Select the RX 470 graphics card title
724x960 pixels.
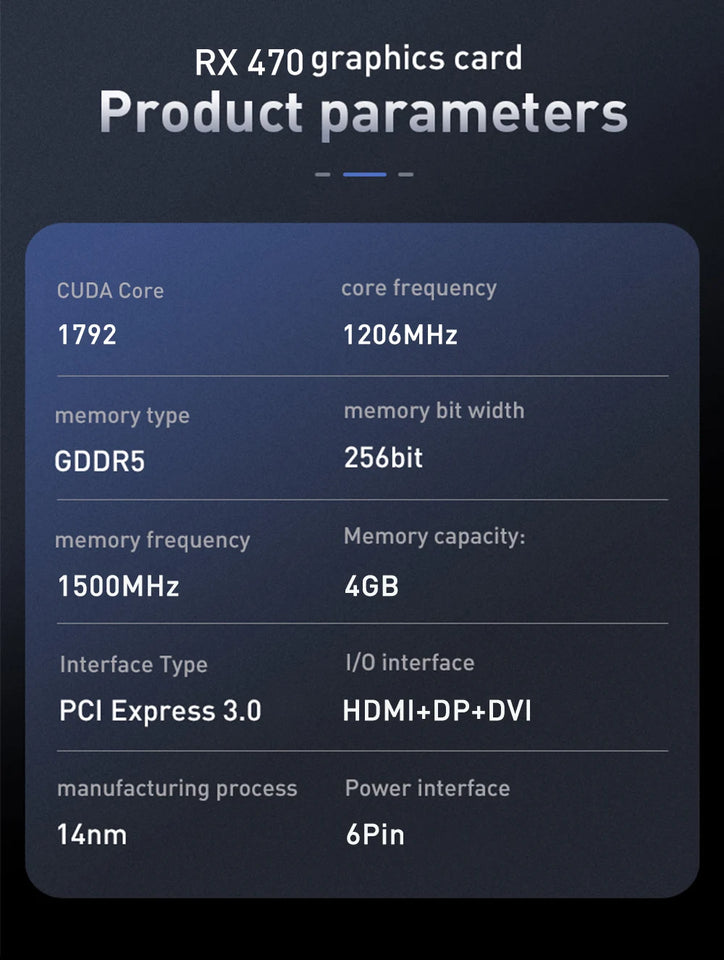click(x=359, y=61)
